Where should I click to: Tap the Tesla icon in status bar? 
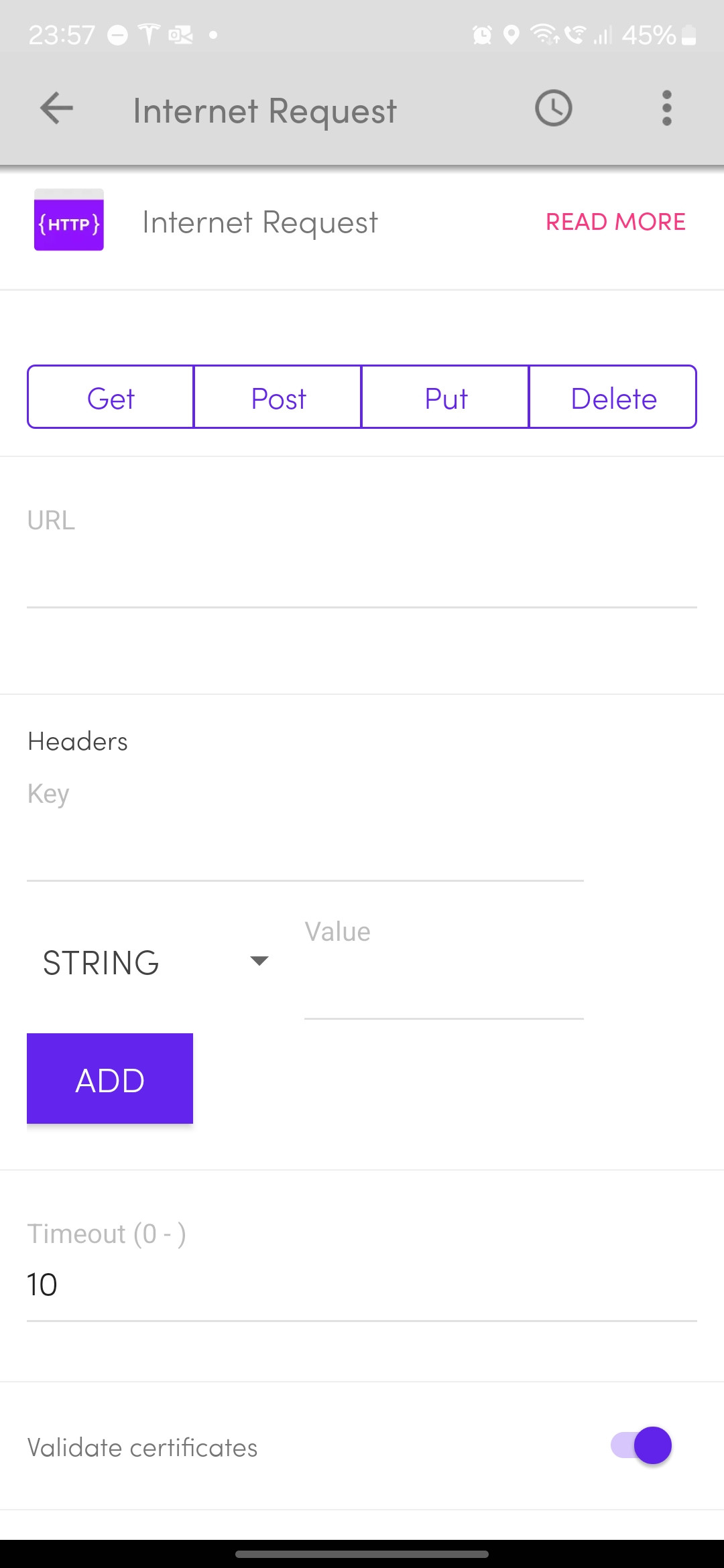(149, 34)
